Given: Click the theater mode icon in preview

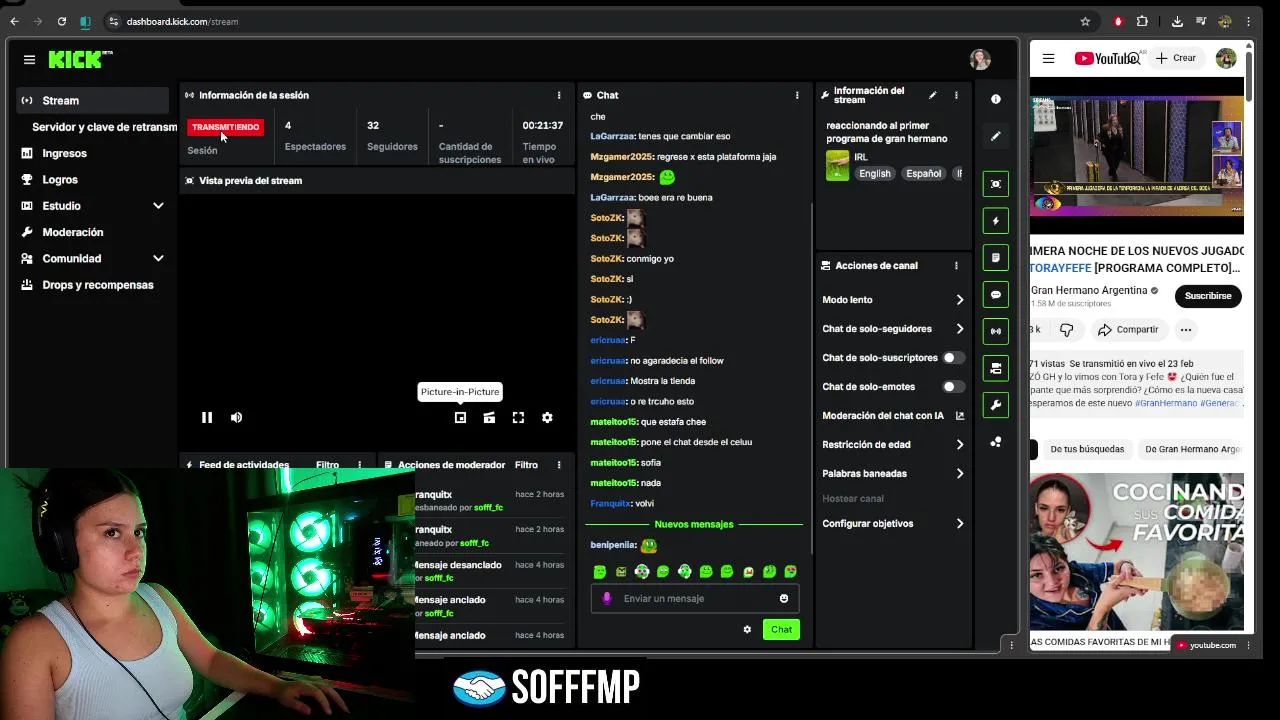Looking at the screenshot, I should [x=489, y=418].
